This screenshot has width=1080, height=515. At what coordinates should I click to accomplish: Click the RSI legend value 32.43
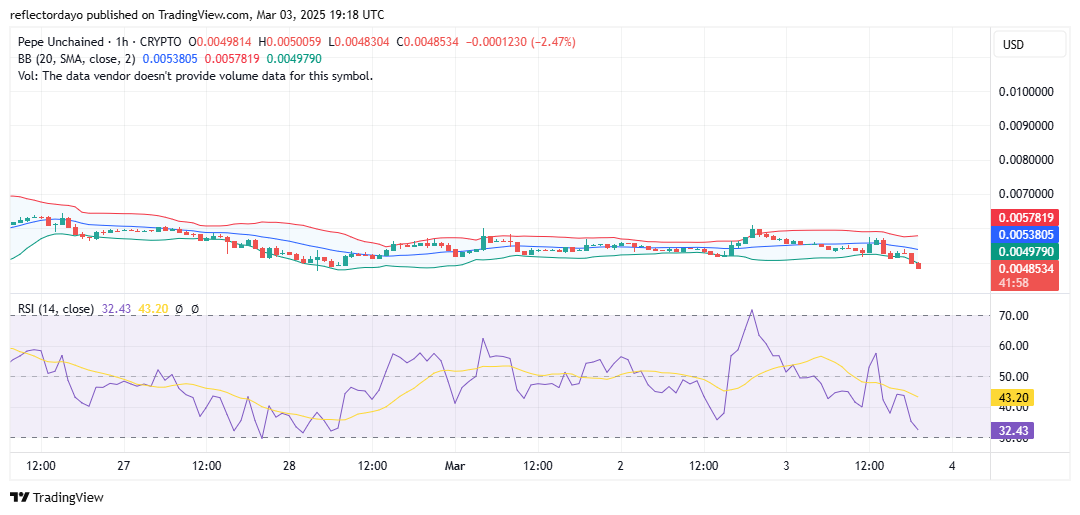[x=115, y=309]
